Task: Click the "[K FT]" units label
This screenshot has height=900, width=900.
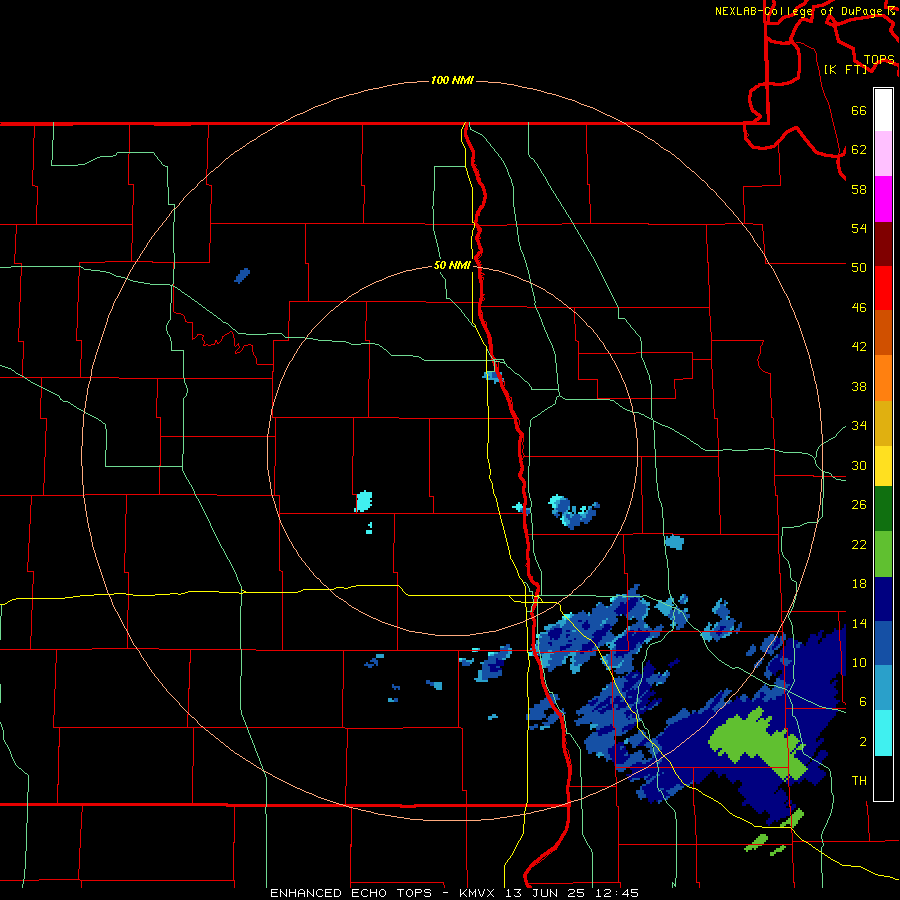Action: [845, 69]
